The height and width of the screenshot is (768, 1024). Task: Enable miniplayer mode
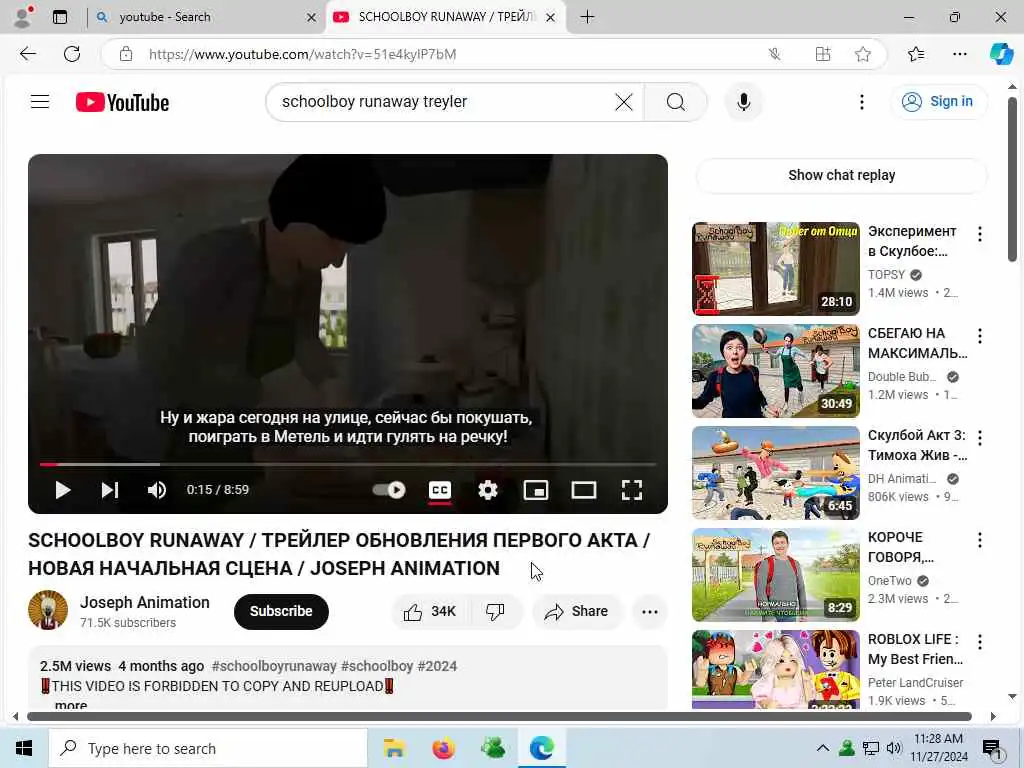(x=536, y=490)
